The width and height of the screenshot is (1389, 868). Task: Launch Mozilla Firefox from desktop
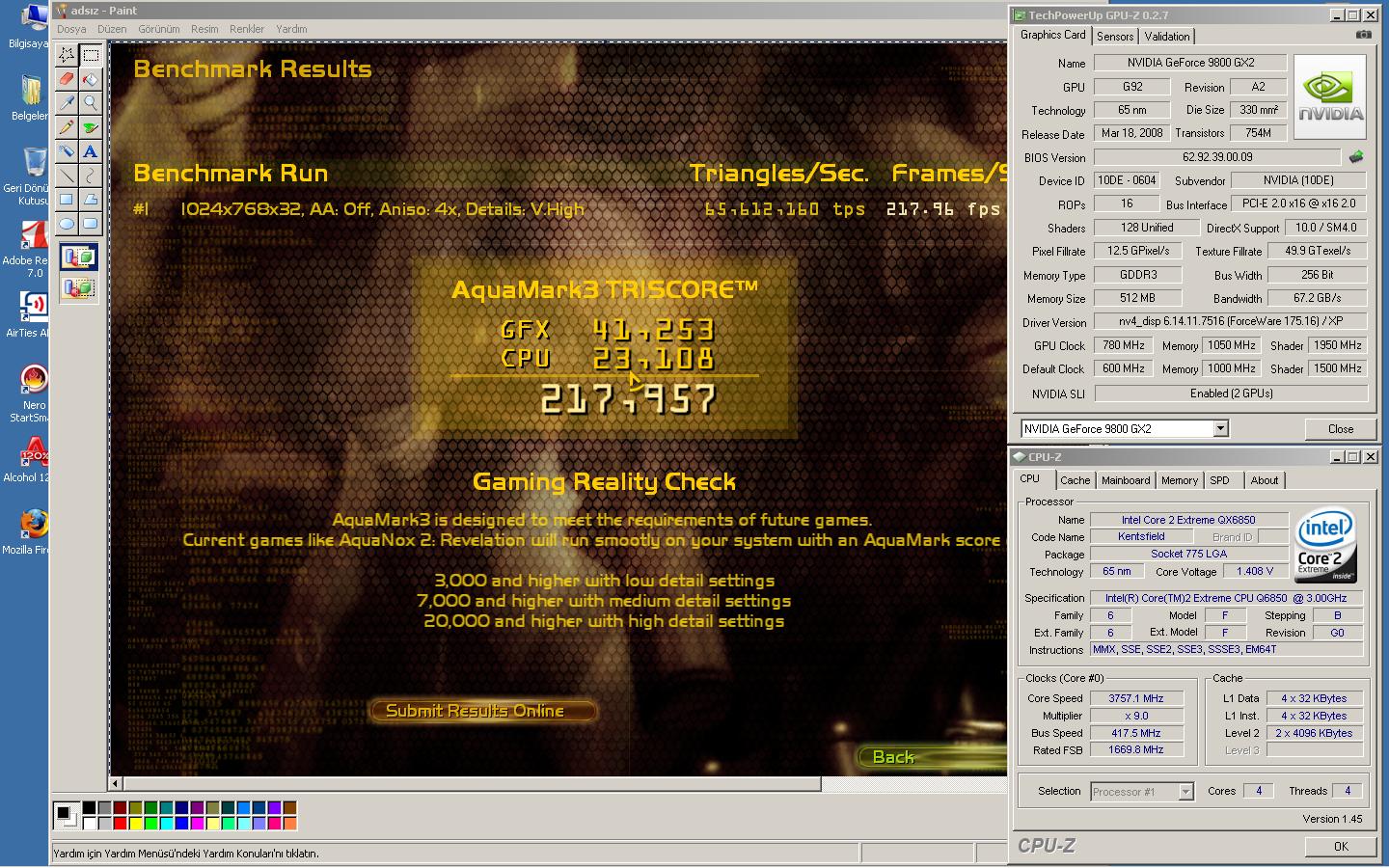31,530
